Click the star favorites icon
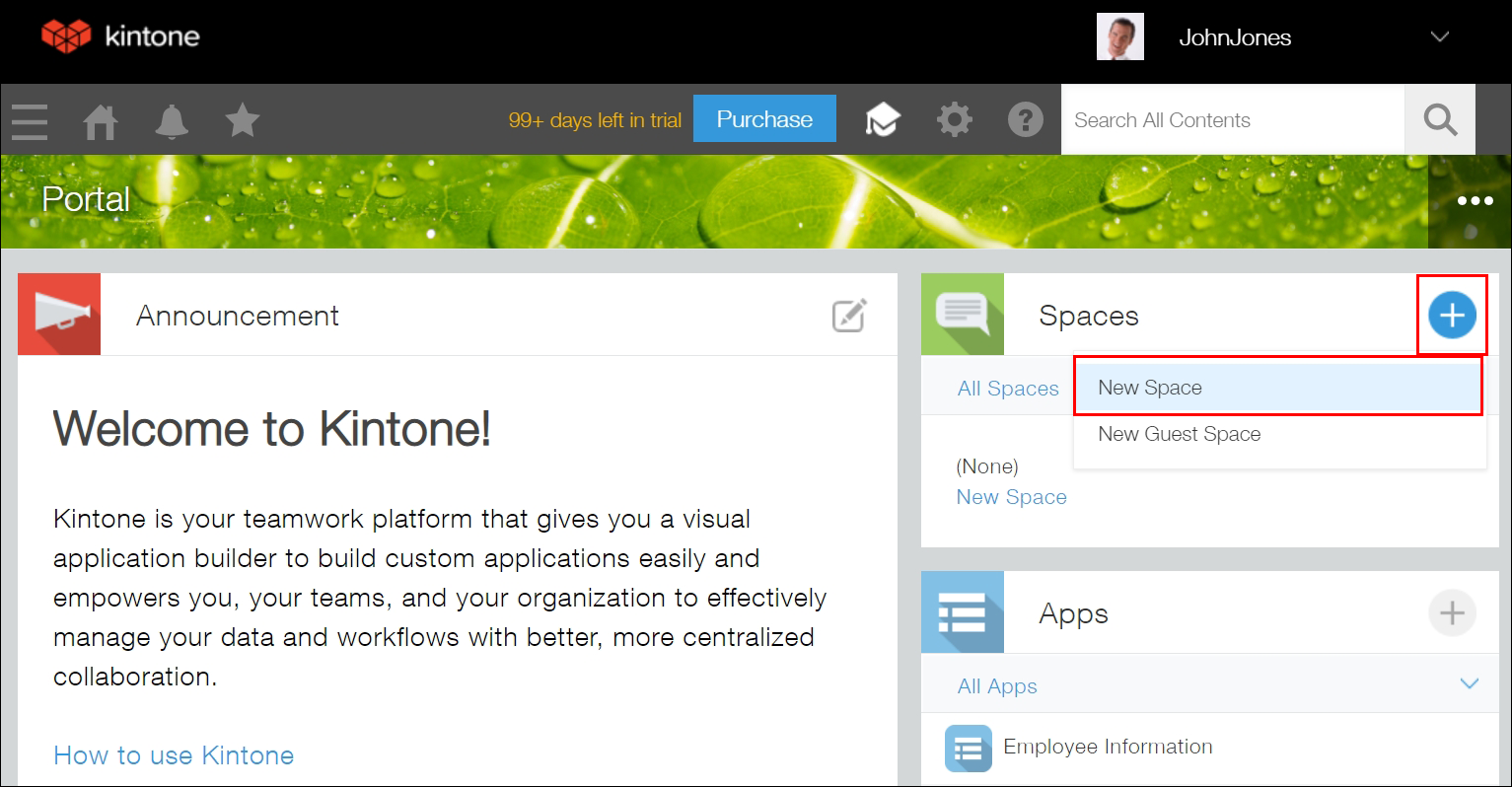This screenshot has width=1512, height=787. coord(242,120)
